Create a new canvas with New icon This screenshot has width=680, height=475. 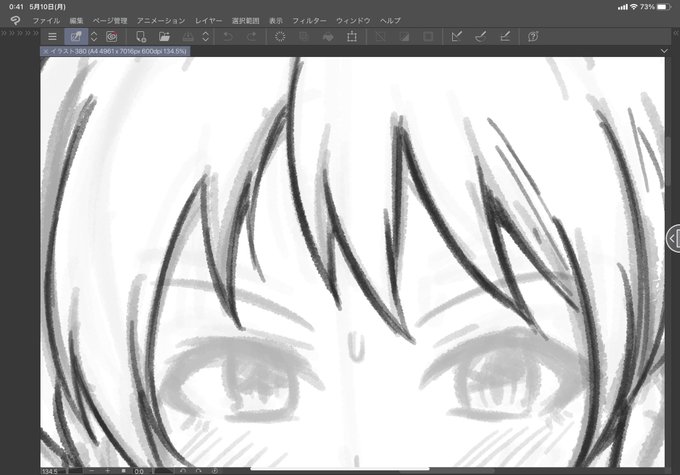[141, 37]
